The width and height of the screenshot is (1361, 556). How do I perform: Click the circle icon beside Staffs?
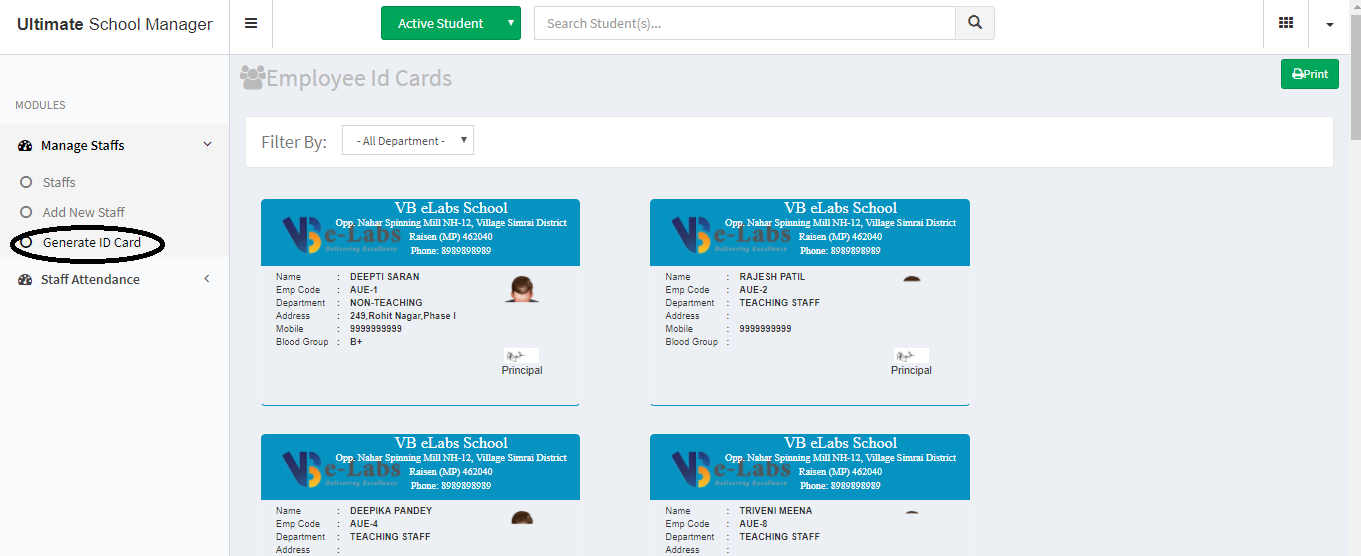(26, 182)
